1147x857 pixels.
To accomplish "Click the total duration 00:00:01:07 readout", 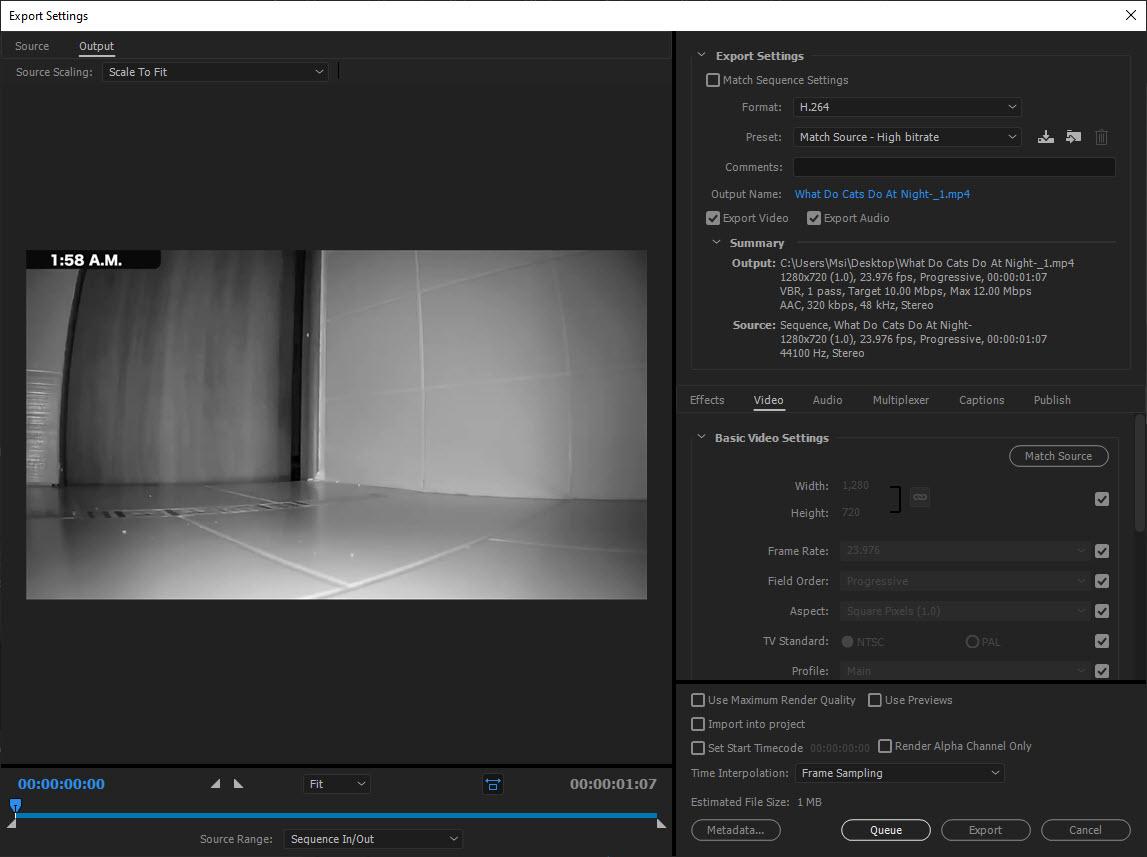I will (x=613, y=784).
